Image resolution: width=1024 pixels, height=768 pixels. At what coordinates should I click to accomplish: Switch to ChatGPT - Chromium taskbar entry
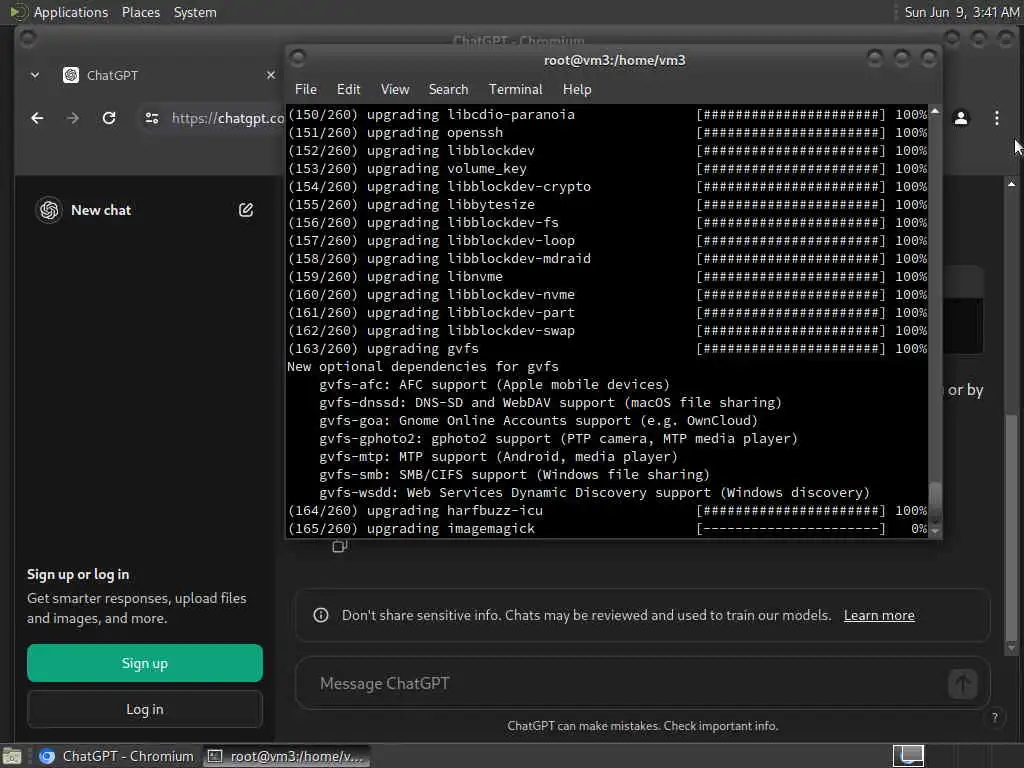click(119, 756)
